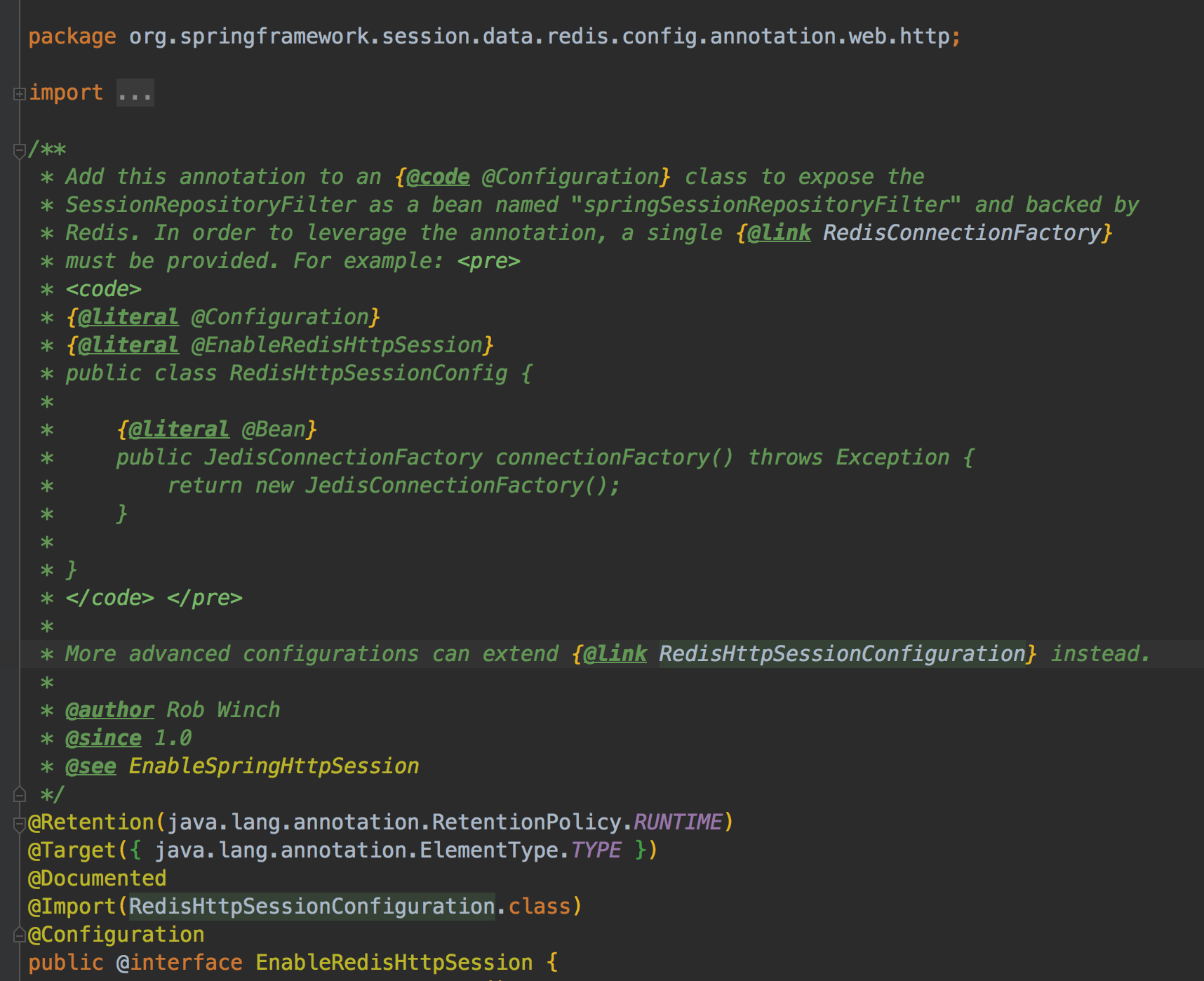Click 'Rob Winch' author name

pos(223,710)
